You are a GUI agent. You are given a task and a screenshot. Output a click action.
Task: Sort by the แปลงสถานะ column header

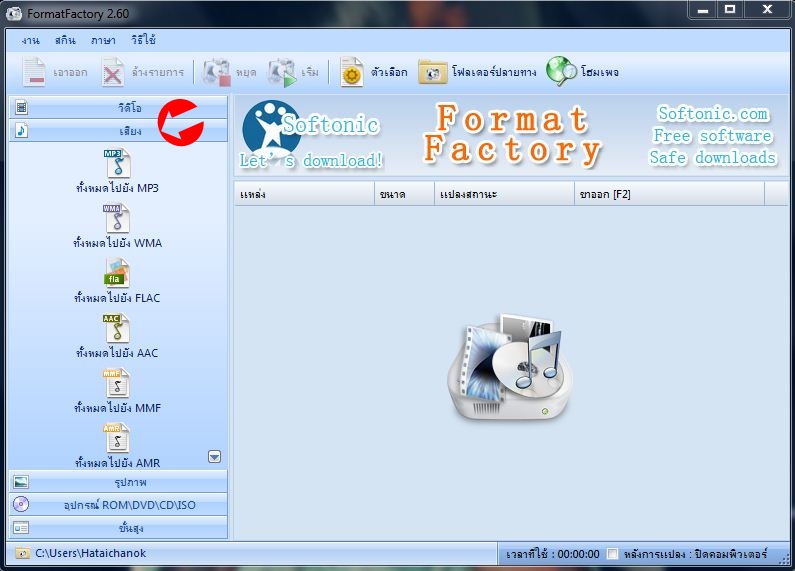point(504,194)
